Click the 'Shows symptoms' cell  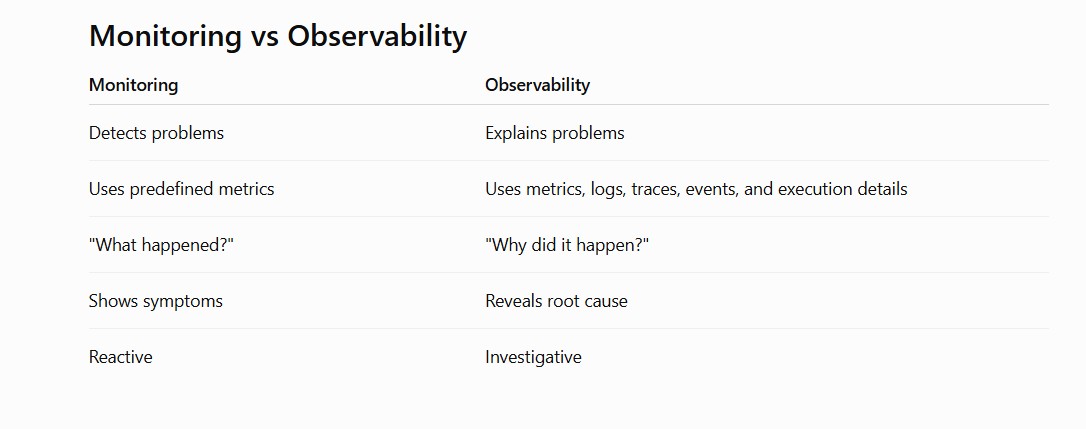(x=156, y=301)
